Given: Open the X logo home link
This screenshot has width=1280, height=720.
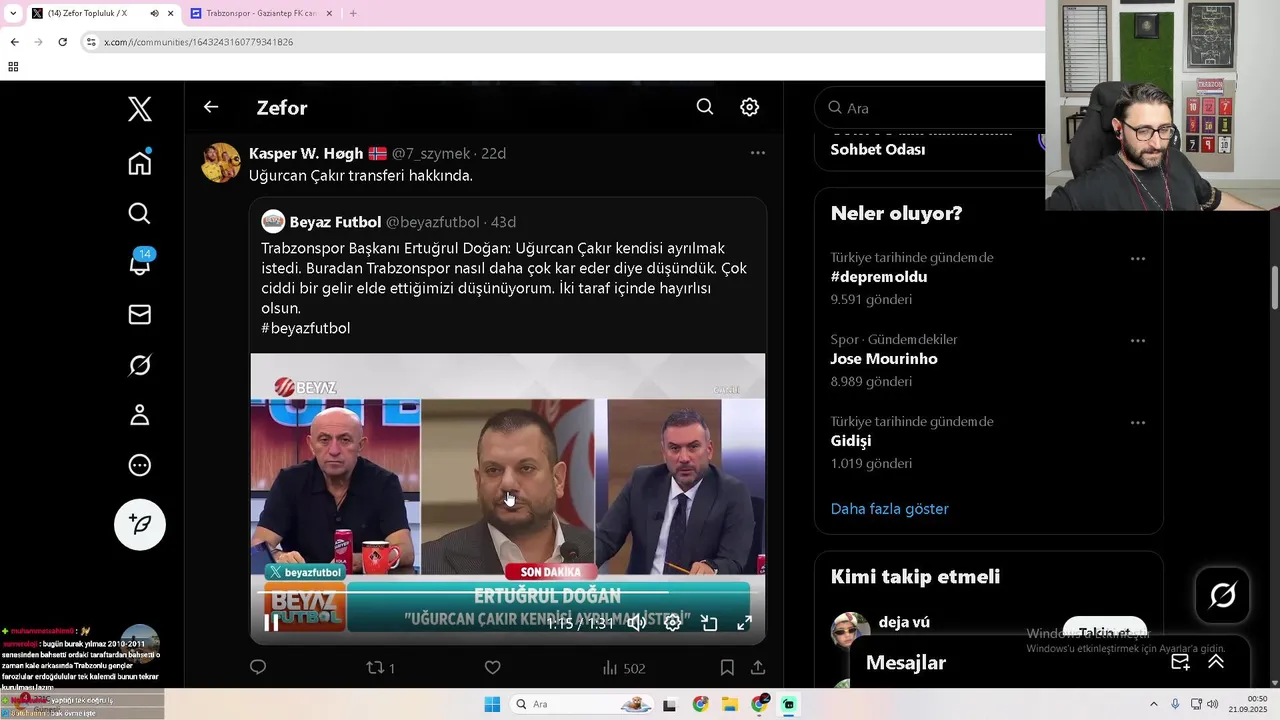Looking at the screenshot, I should coord(140,109).
